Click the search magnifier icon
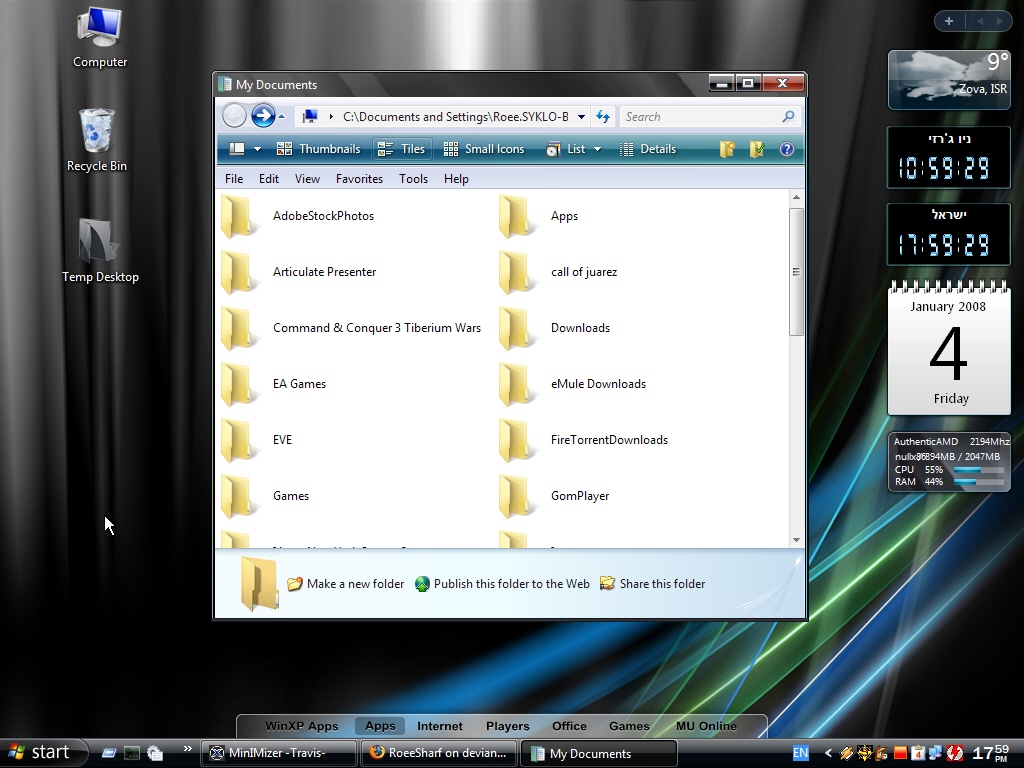This screenshot has height=768, width=1024. [x=788, y=117]
